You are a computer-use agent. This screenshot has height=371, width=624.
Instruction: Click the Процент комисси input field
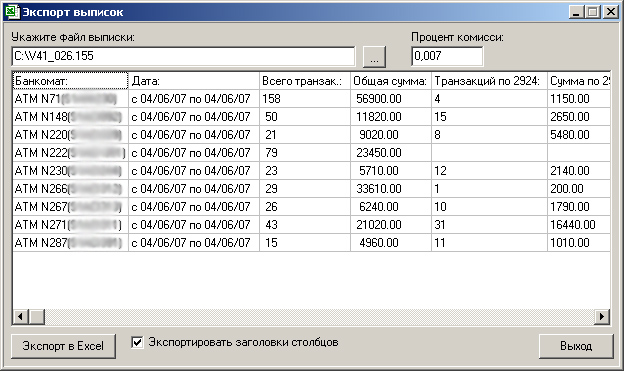pyautogui.click(x=447, y=56)
